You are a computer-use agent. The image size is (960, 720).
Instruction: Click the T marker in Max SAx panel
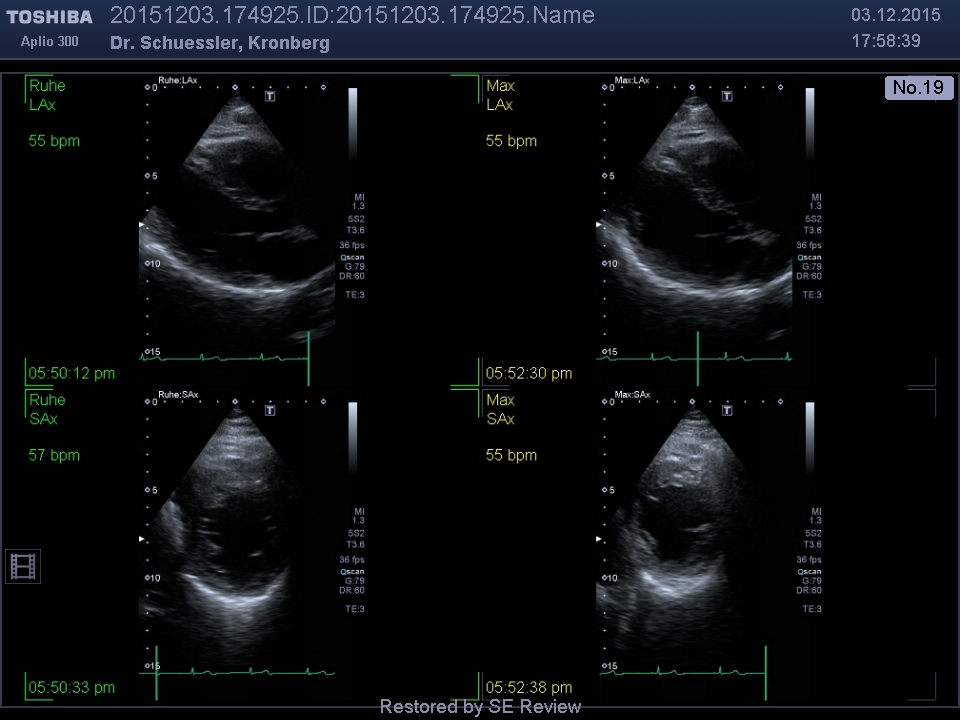tap(727, 411)
